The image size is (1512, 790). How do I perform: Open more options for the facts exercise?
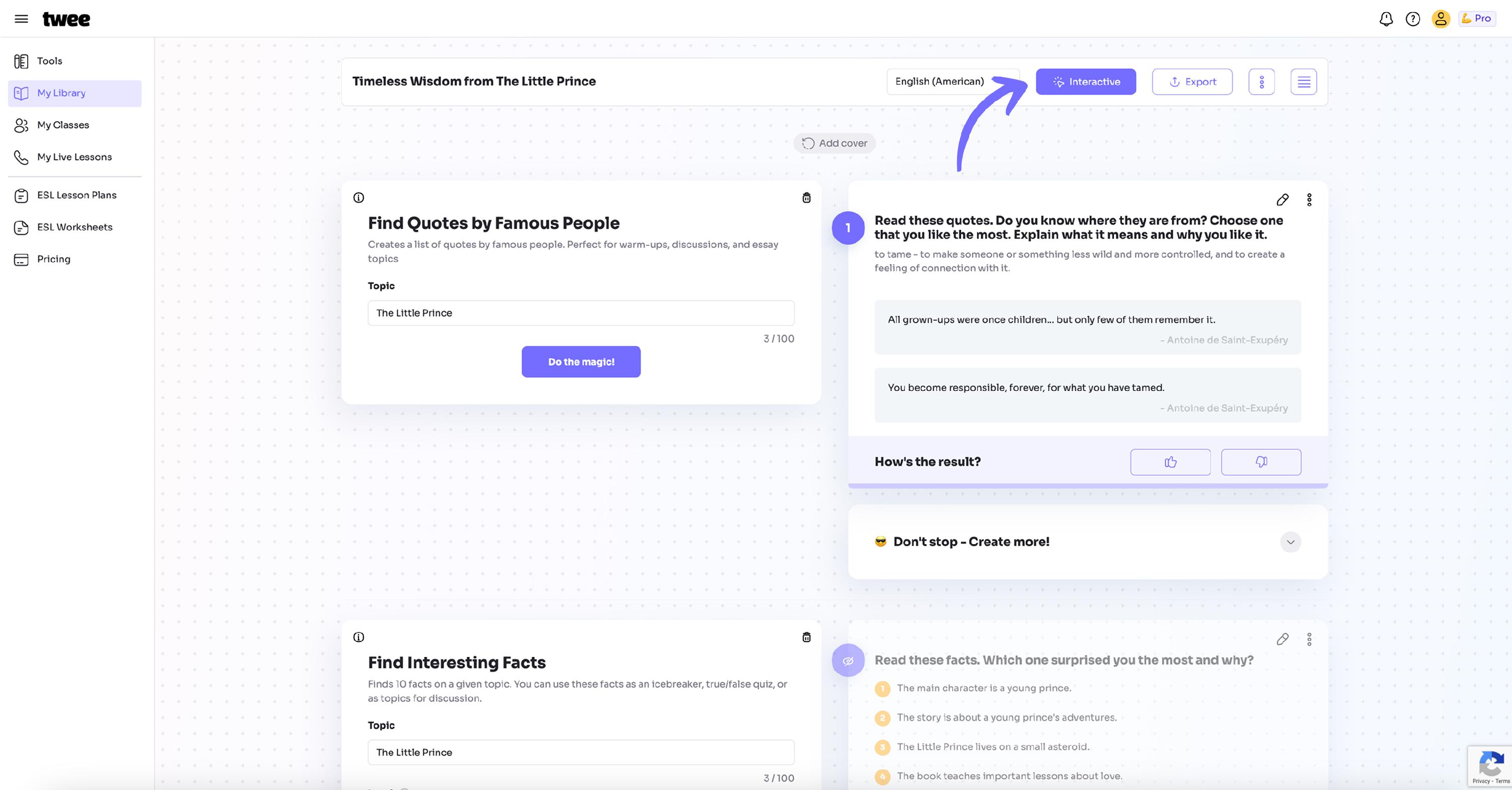(x=1309, y=639)
